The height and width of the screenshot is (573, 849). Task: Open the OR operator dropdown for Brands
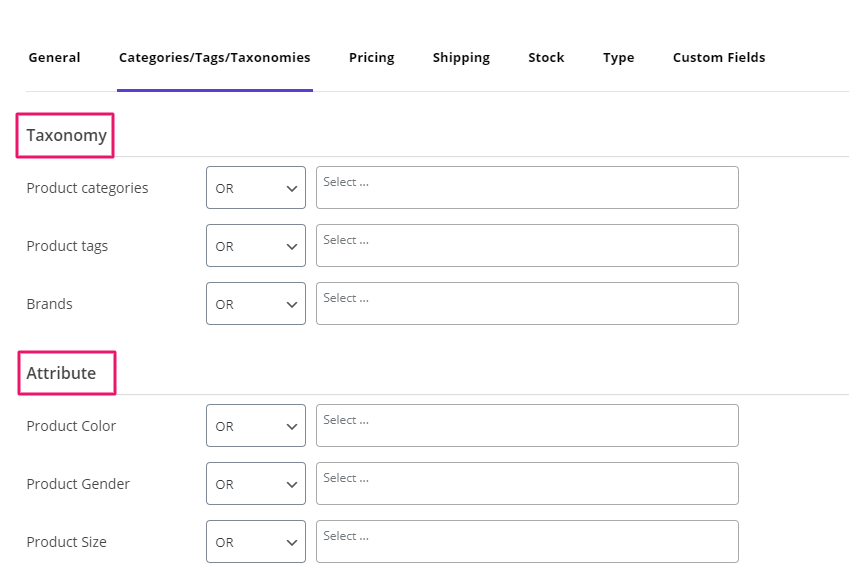(256, 303)
